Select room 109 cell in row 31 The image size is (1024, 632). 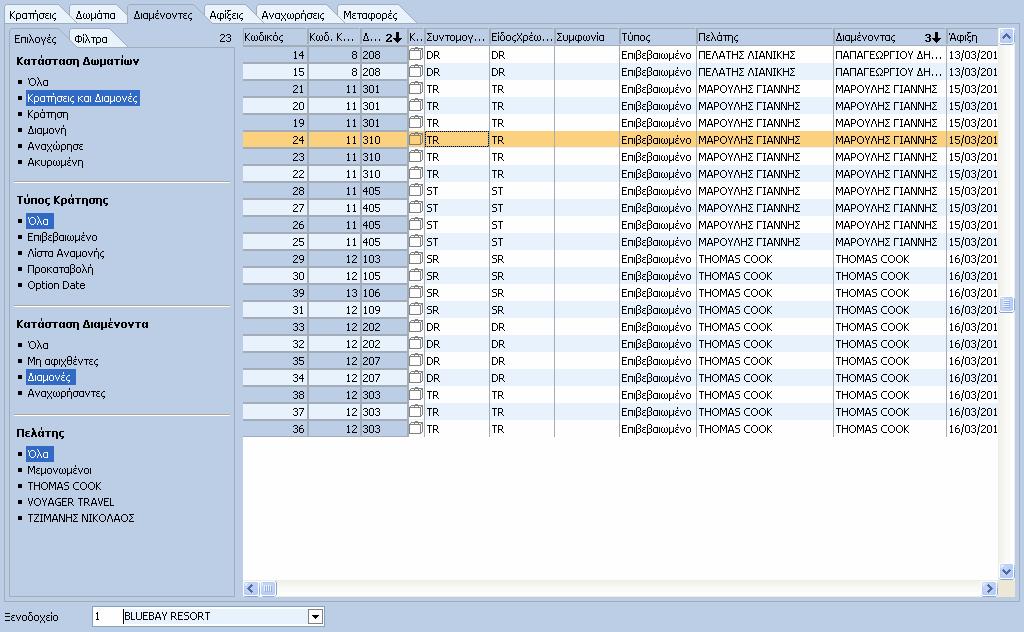384,309
